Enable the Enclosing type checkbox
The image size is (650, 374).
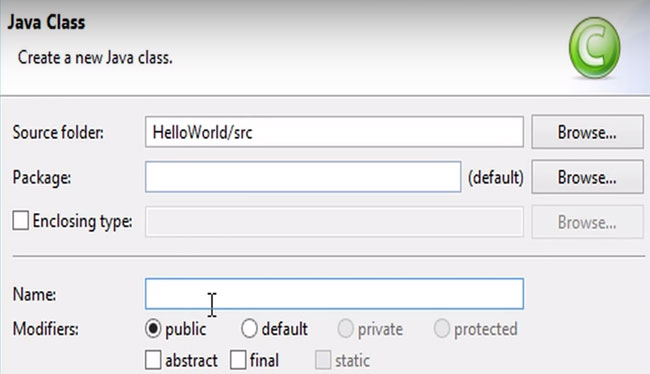click(20, 220)
